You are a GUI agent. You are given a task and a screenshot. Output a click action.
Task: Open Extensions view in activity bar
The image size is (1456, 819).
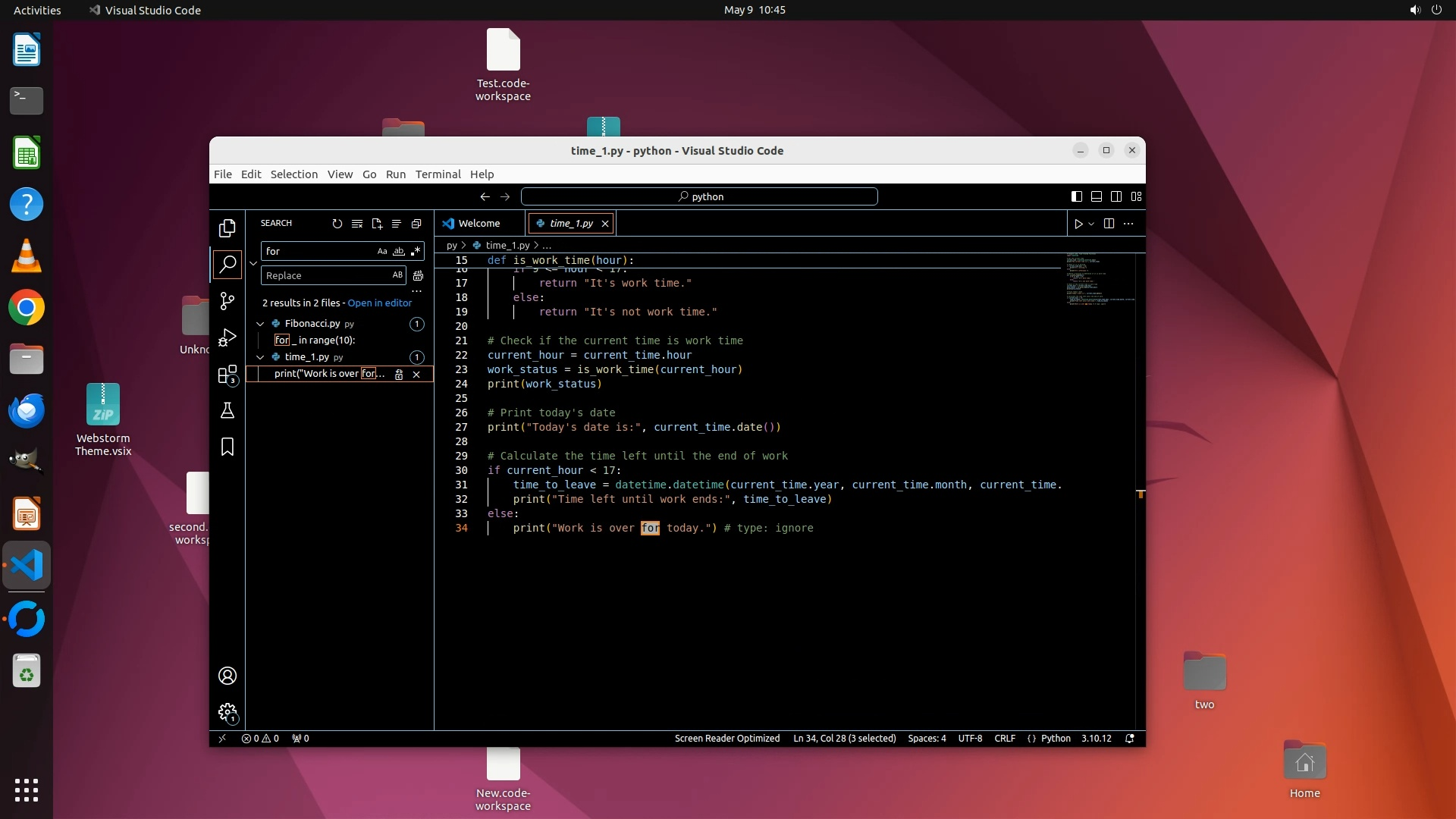(227, 375)
